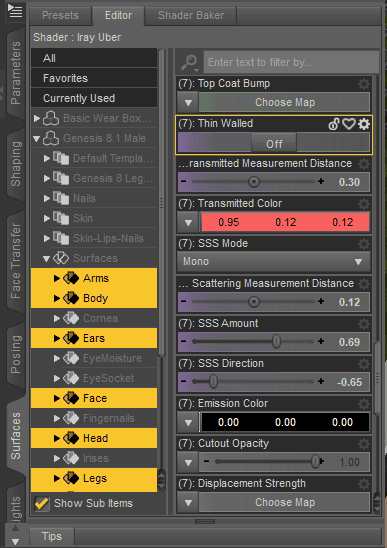
Task: Click Top Coat Bump Choose Map
Action: [x=285, y=103]
